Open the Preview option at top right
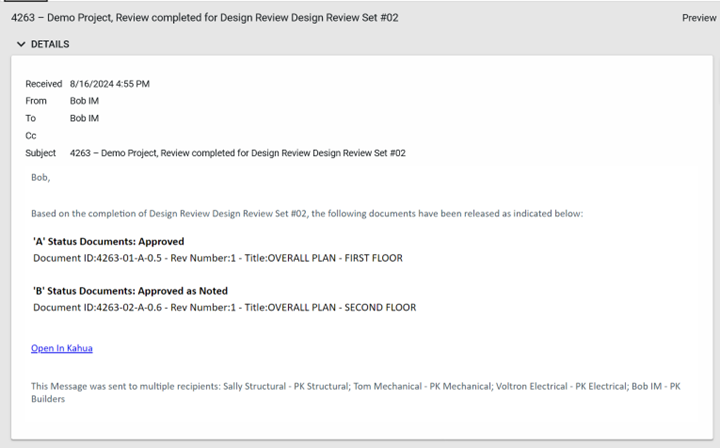The image size is (720, 448). (699, 18)
